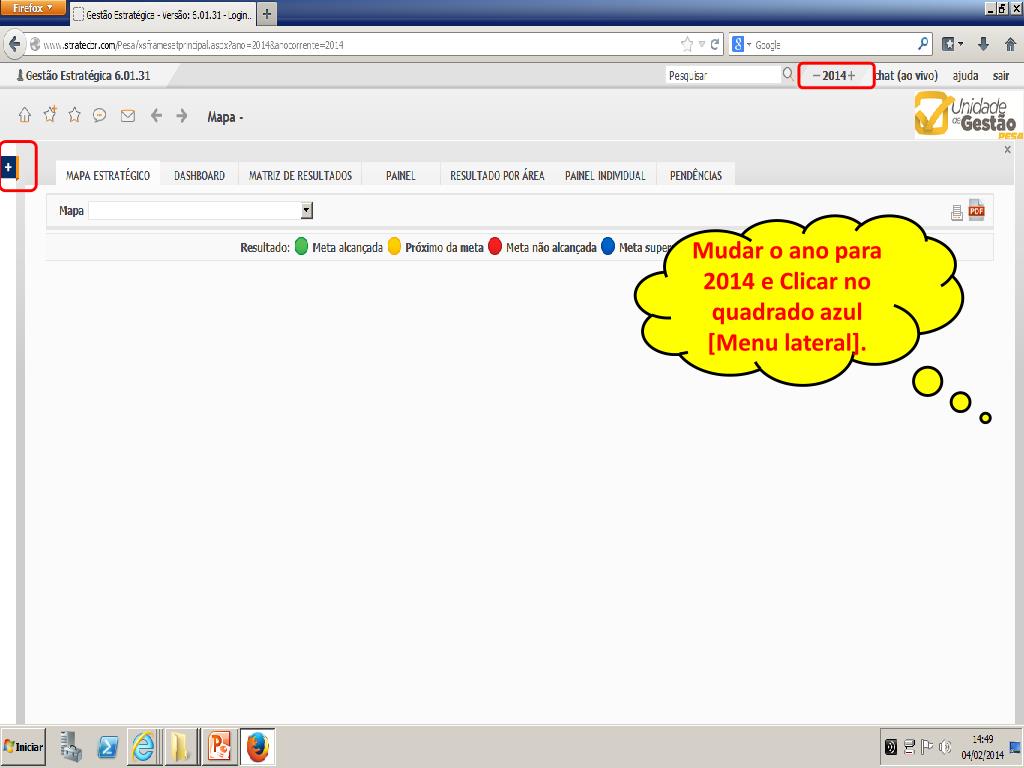Viewport: 1024px width, 768px height.
Task: Open the Firefox menu button
Action: pos(33,8)
